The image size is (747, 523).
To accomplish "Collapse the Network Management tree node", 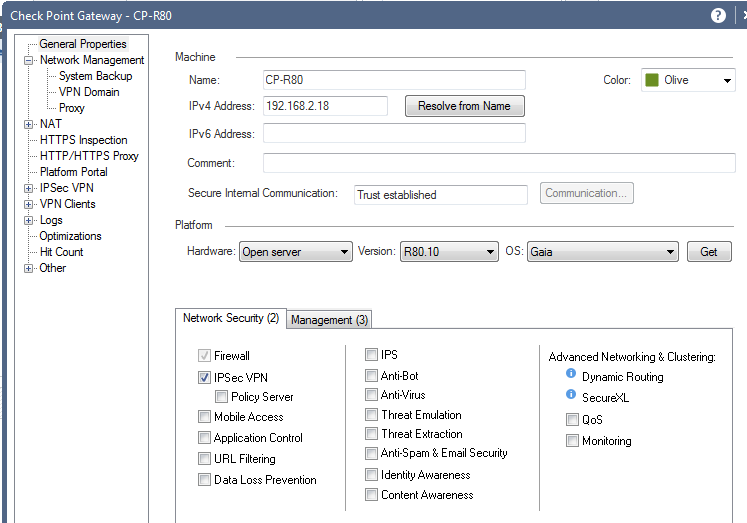I will click(x=29, y=60).
